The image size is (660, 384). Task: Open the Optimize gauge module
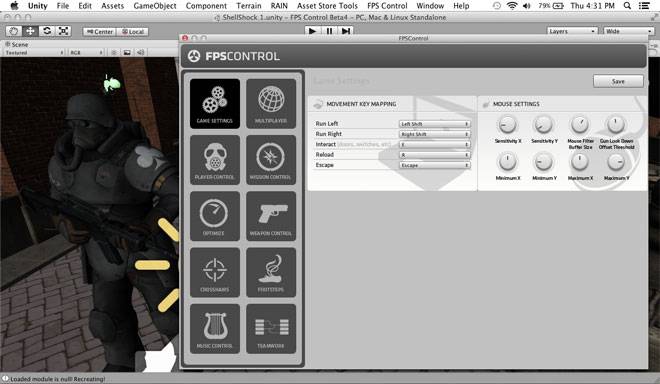(215, 216)
